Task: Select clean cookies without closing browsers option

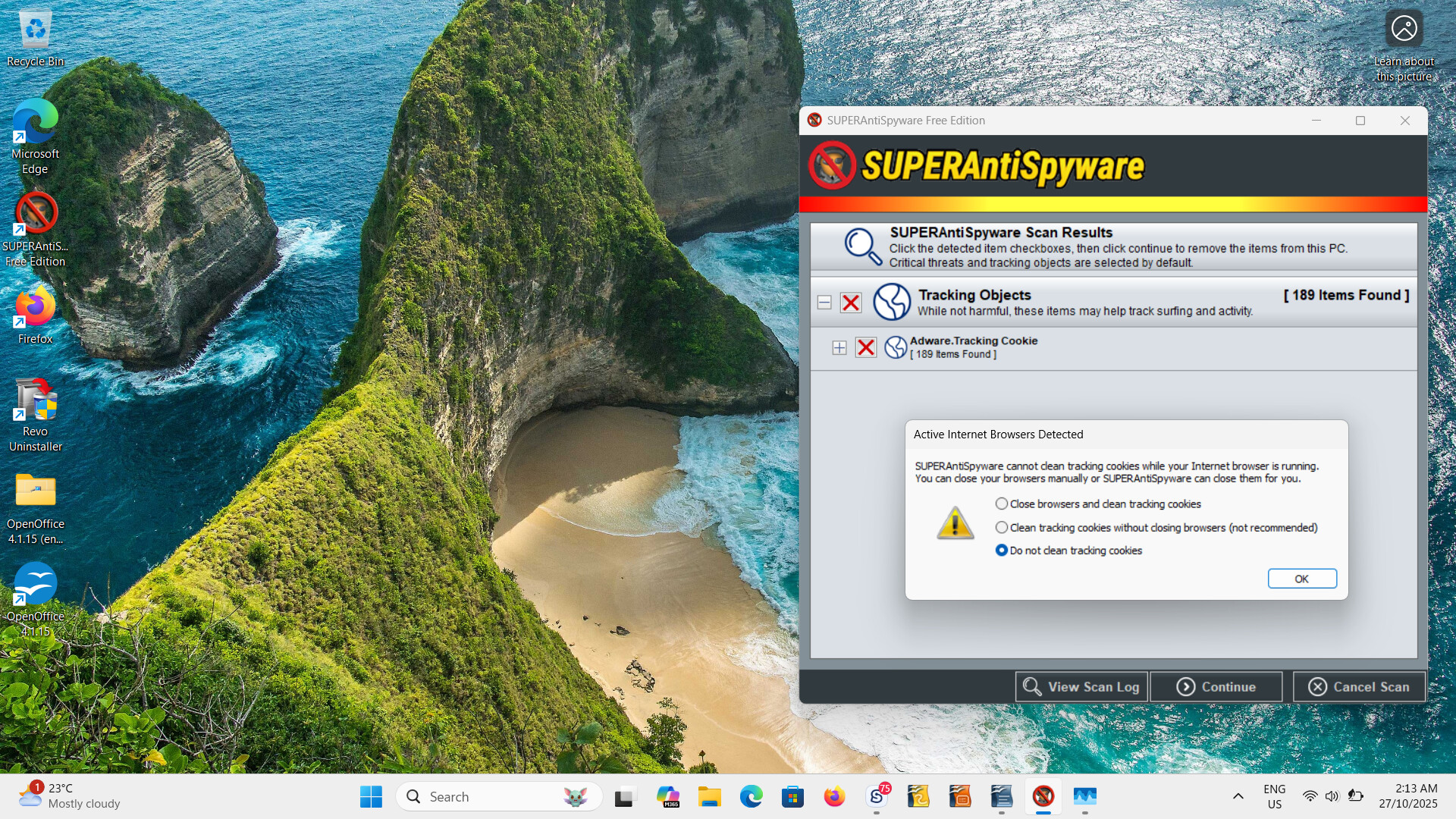Action: (x=1002, y=528)
